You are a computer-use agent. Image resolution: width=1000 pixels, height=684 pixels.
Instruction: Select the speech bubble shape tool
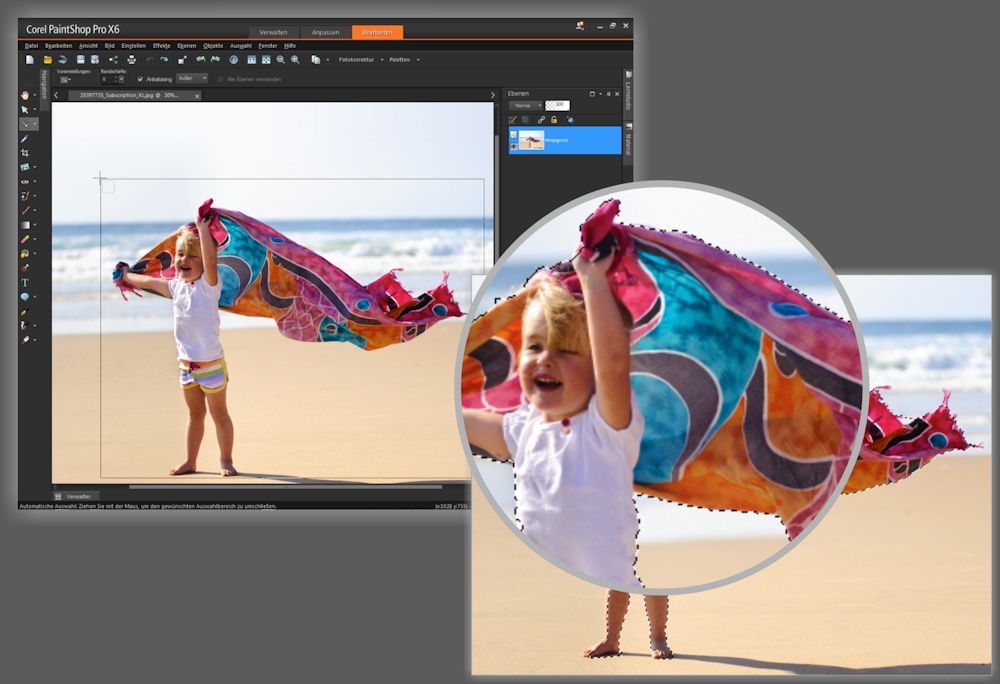click(x=25, y=297)
